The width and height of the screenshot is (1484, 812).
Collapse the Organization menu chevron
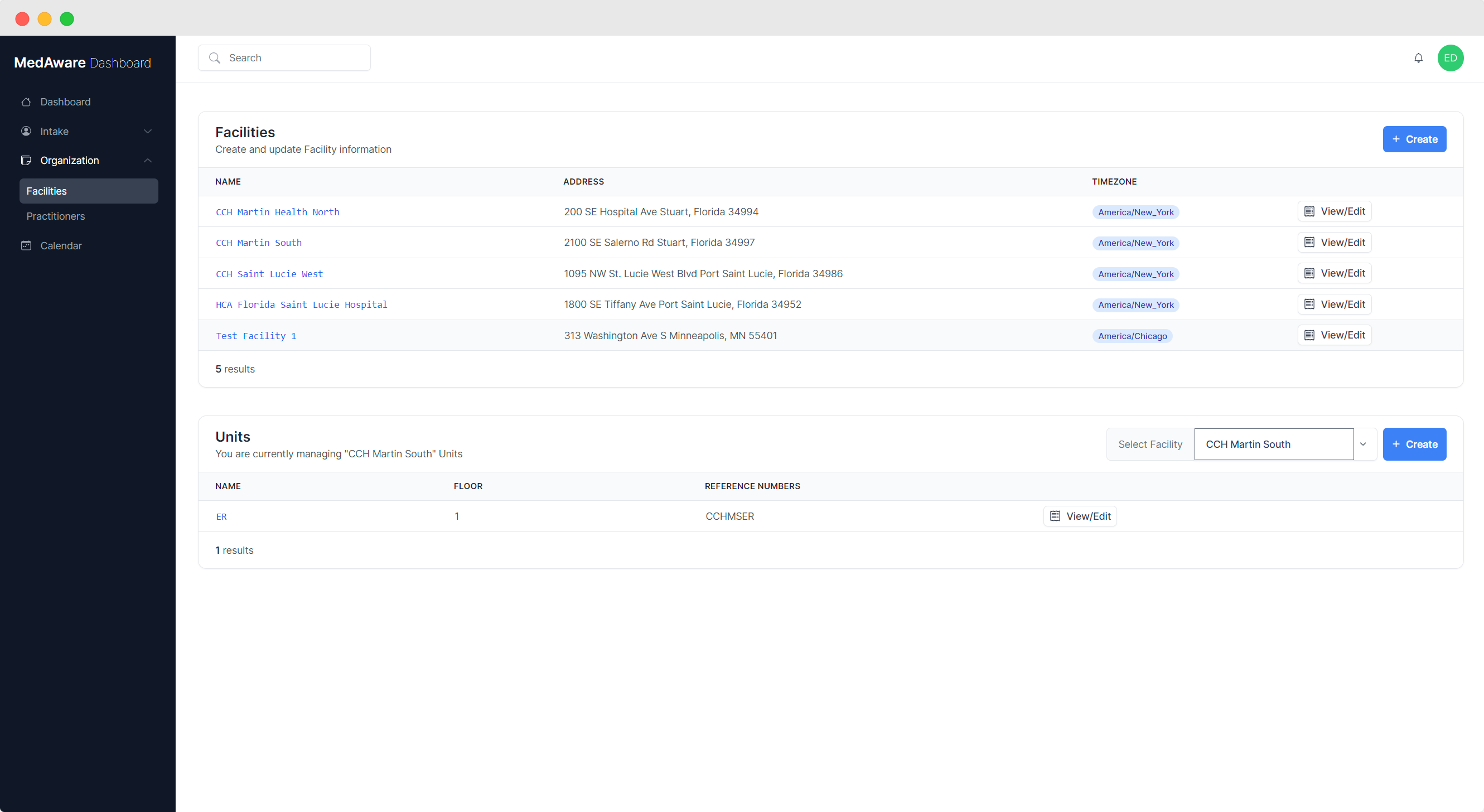point(147,160)
